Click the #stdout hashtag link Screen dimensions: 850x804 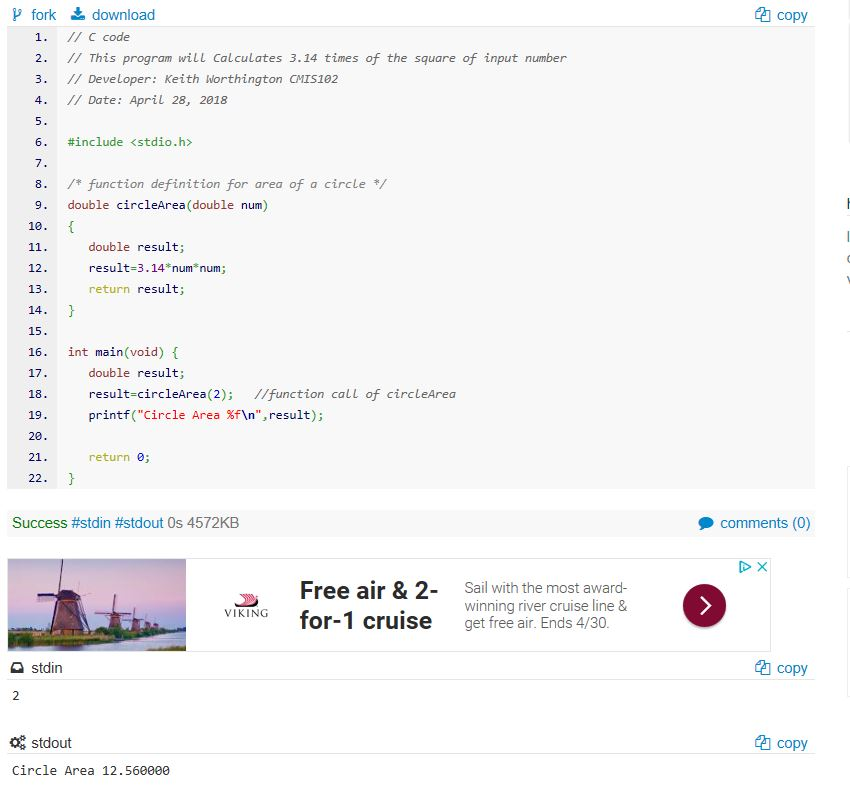[x=139, y=523]
